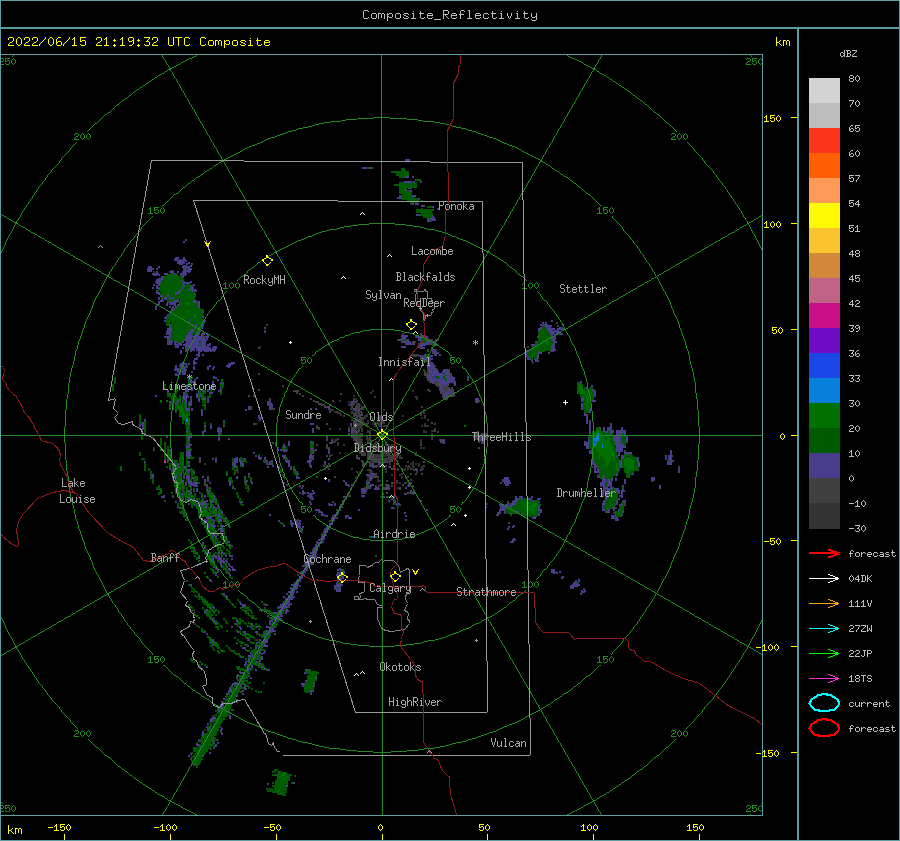Click the Sylvan label
Screen dimensions: 900x841
coord(383,295)
